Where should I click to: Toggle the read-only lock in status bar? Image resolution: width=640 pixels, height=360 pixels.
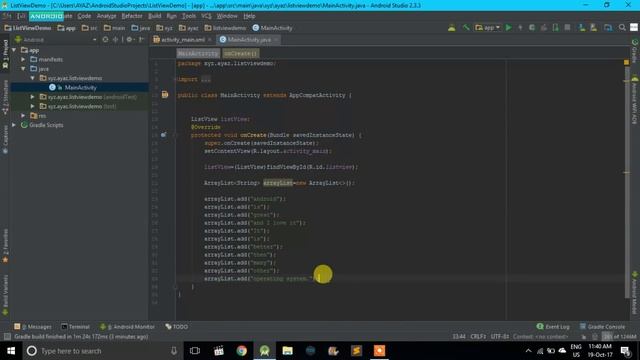tap(584, 337)
